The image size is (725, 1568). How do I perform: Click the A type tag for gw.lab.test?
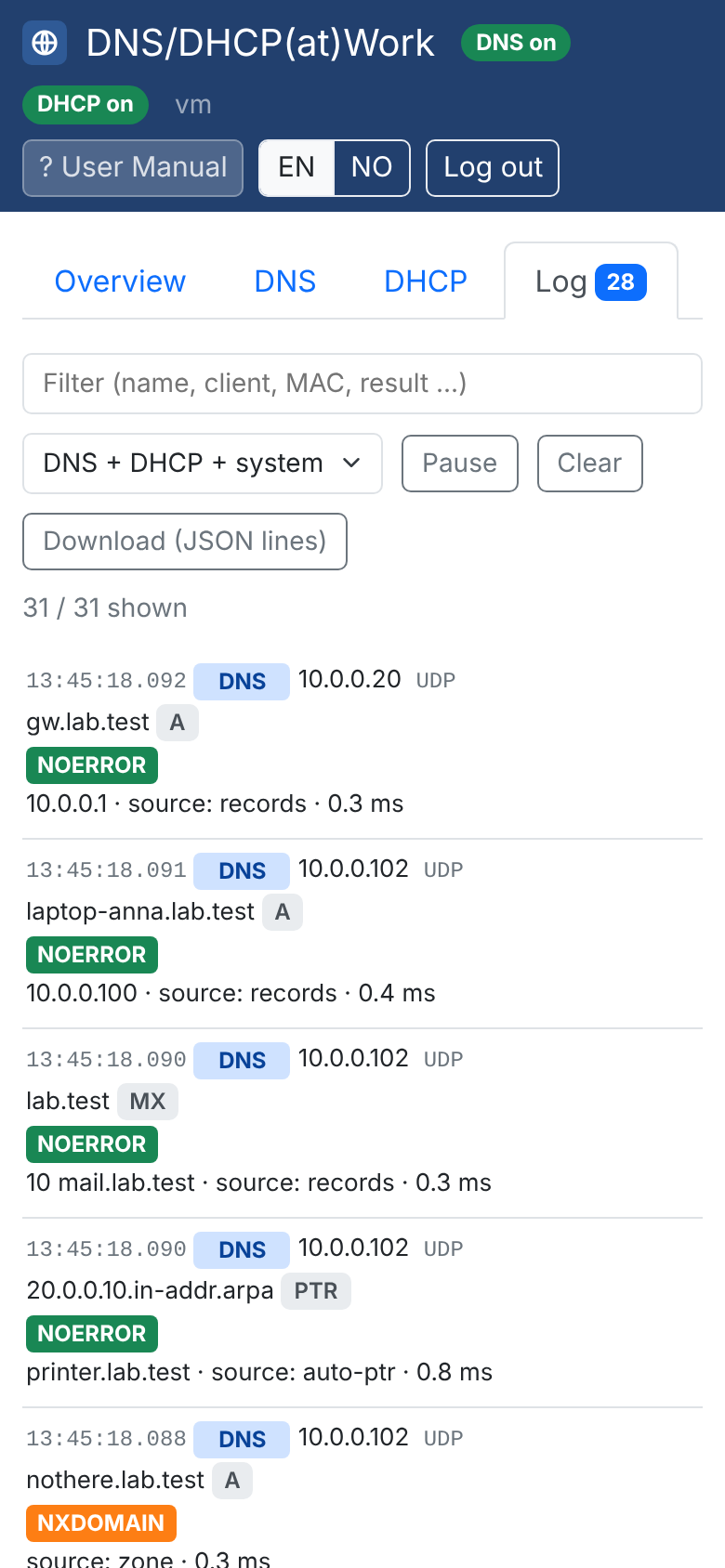(178, 723)
